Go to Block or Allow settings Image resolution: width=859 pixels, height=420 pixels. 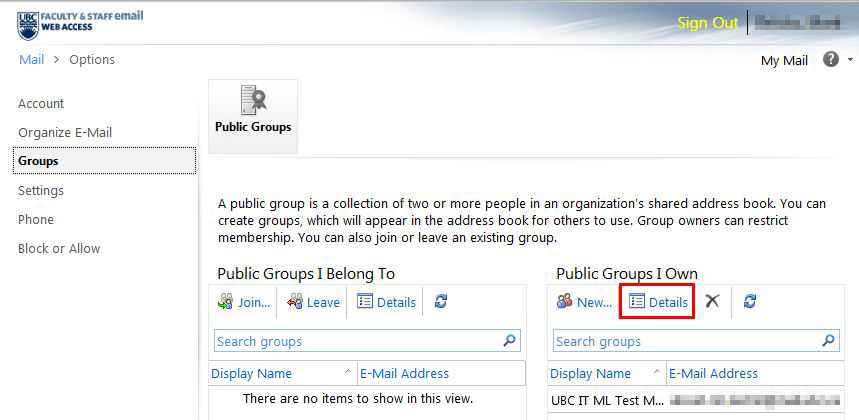[59, 249]
